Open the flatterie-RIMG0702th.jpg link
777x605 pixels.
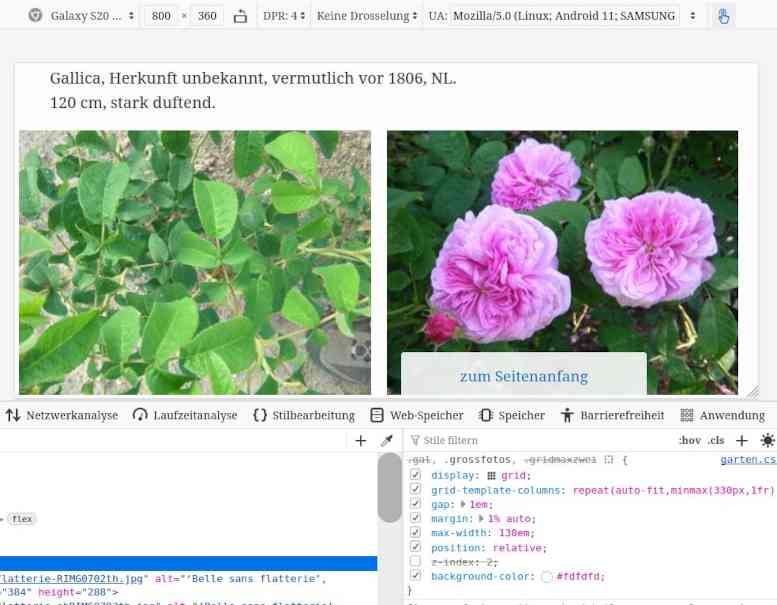(71, 579)
